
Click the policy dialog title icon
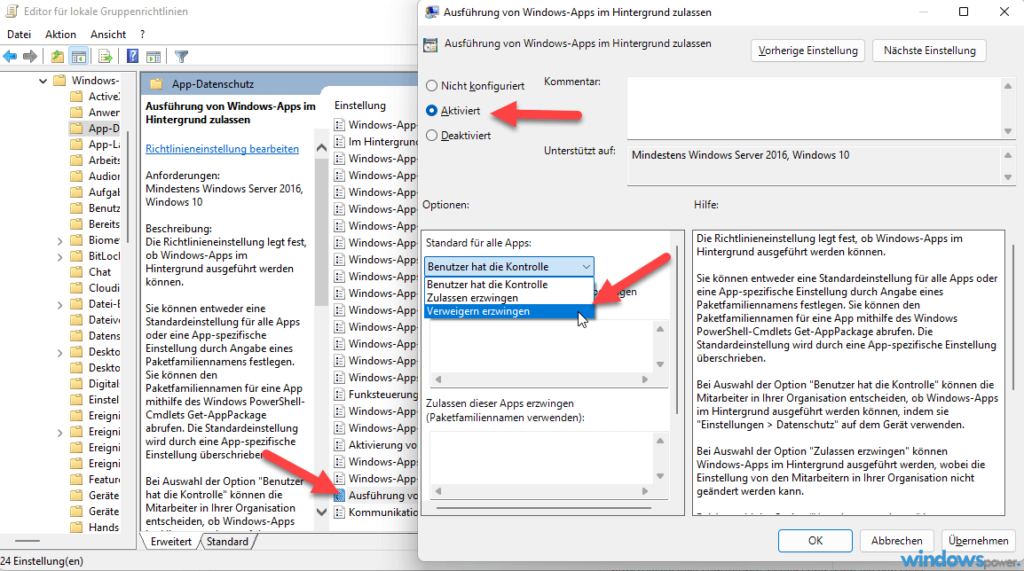[432, 12]
